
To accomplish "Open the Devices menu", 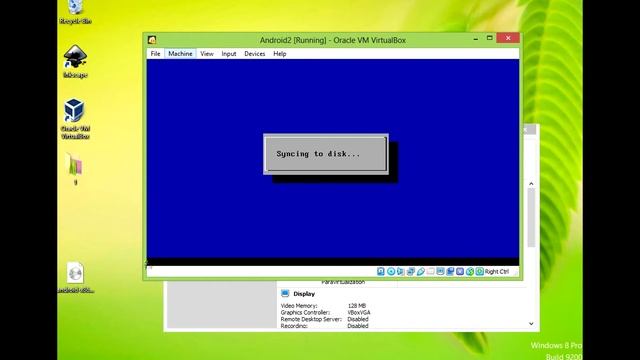I will [255, 54].
